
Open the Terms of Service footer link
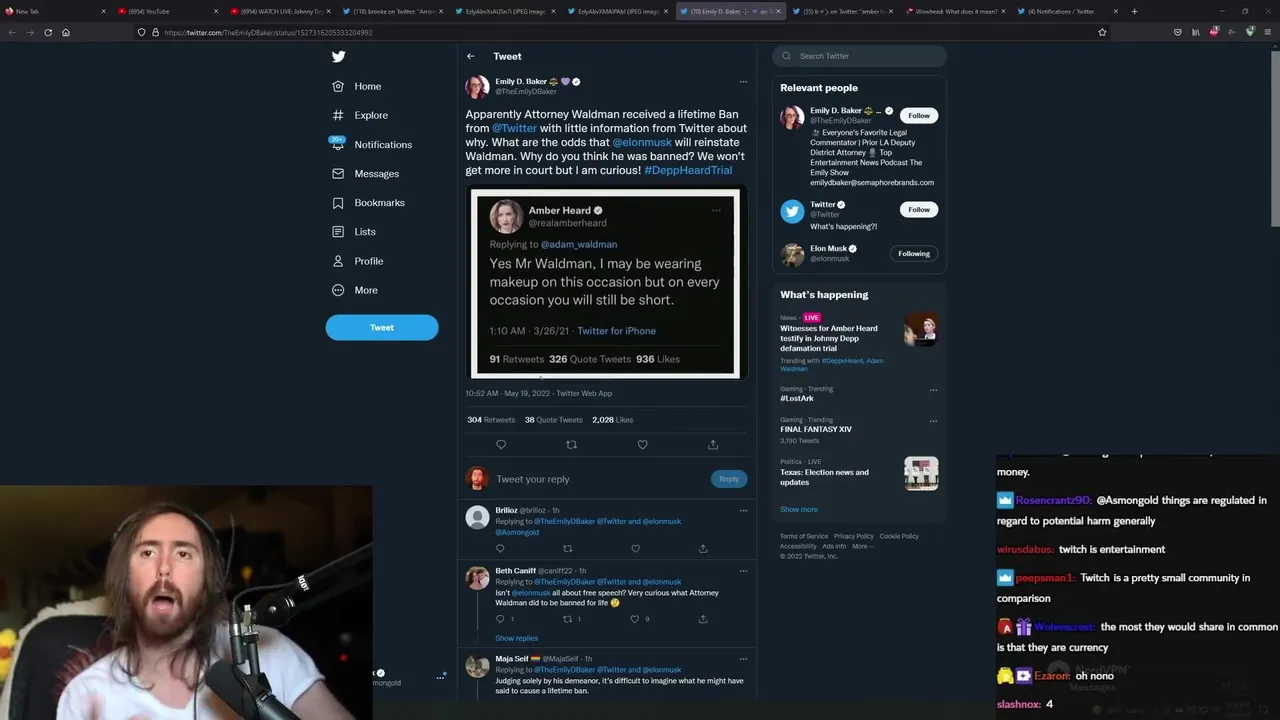(804, 536)
